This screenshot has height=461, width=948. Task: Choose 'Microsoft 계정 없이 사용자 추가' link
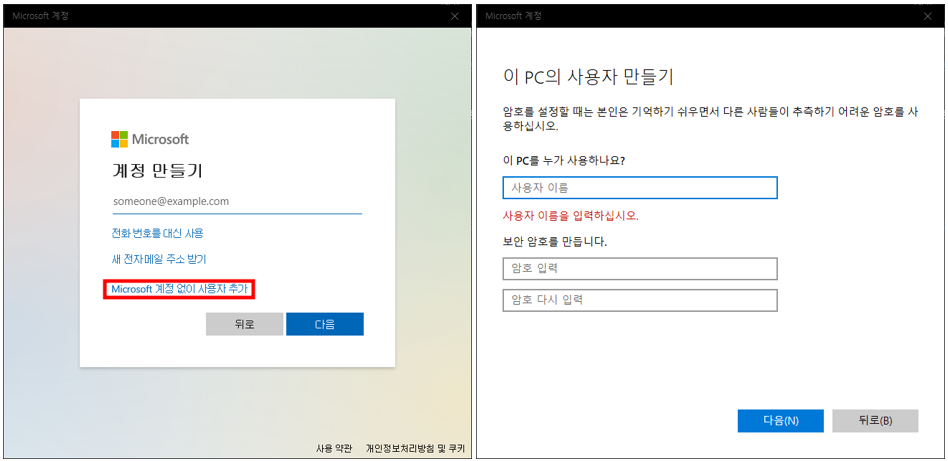pos(179,290)
